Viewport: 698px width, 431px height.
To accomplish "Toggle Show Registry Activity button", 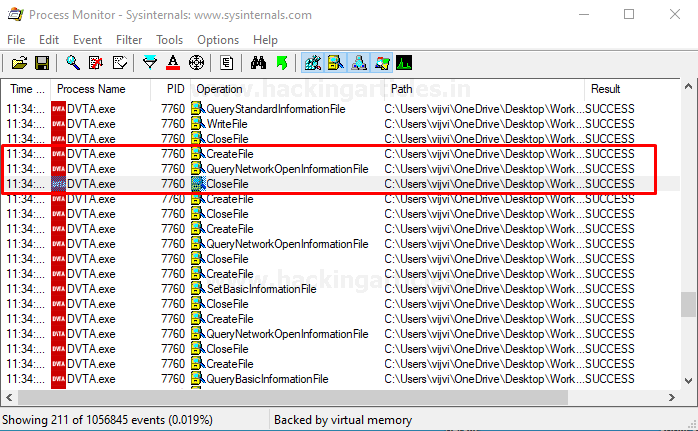I will (312, 63).
